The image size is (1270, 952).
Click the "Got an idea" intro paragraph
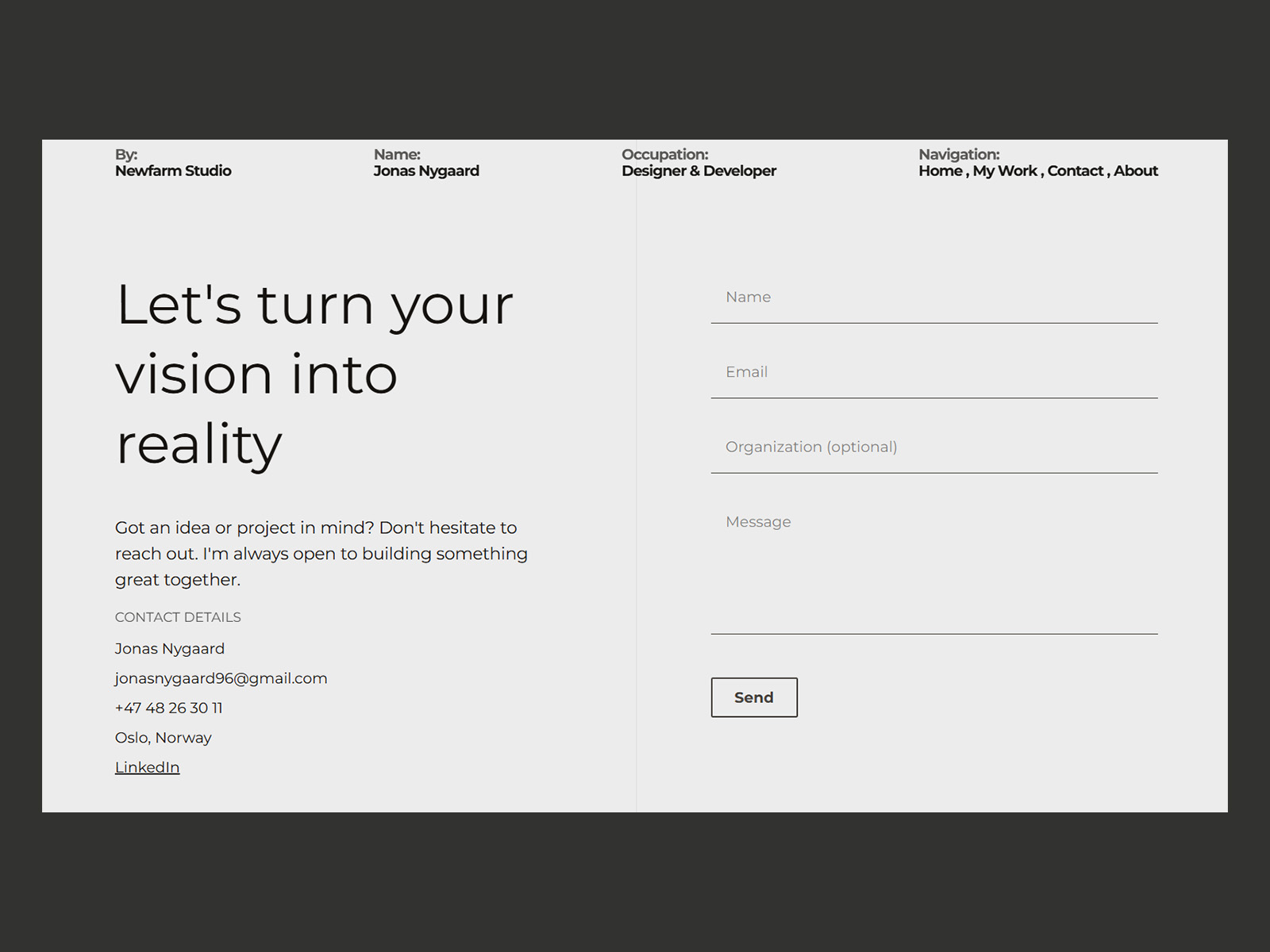coord(321,554)
